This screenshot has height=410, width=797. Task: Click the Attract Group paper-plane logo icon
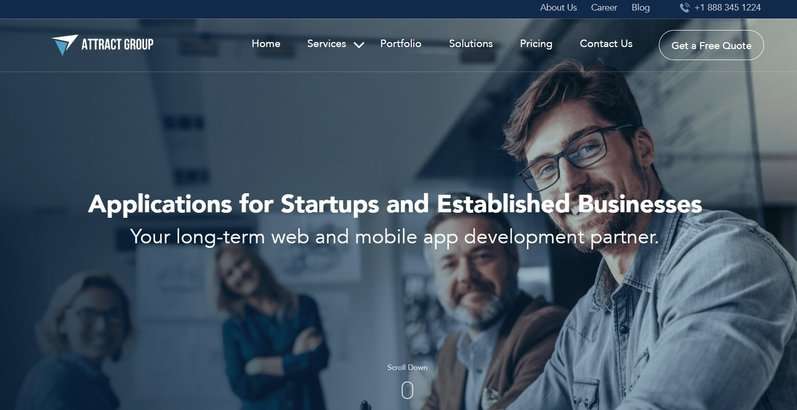point(65,45)
